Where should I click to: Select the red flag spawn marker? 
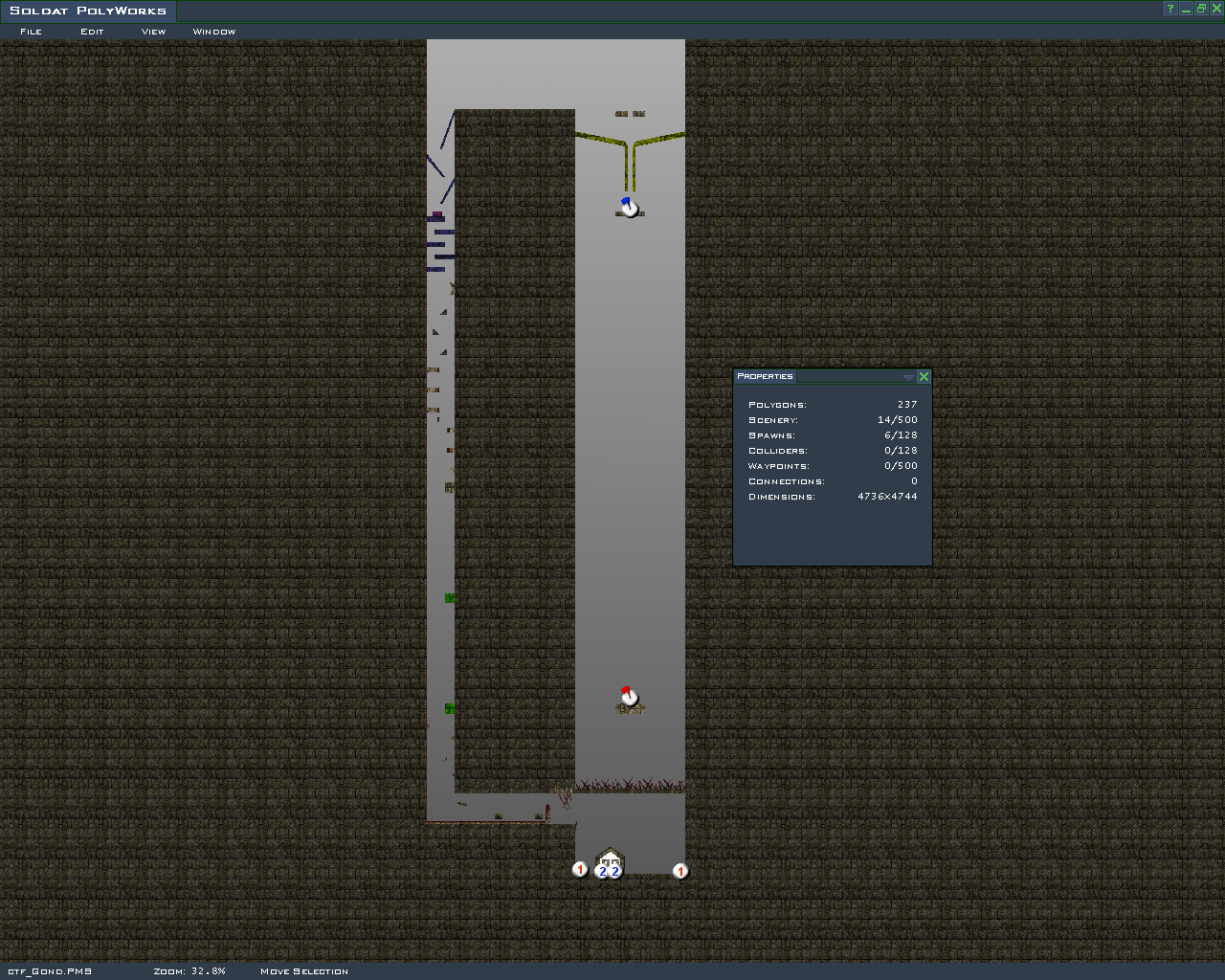pyautogui.click(x=629, y=698)
